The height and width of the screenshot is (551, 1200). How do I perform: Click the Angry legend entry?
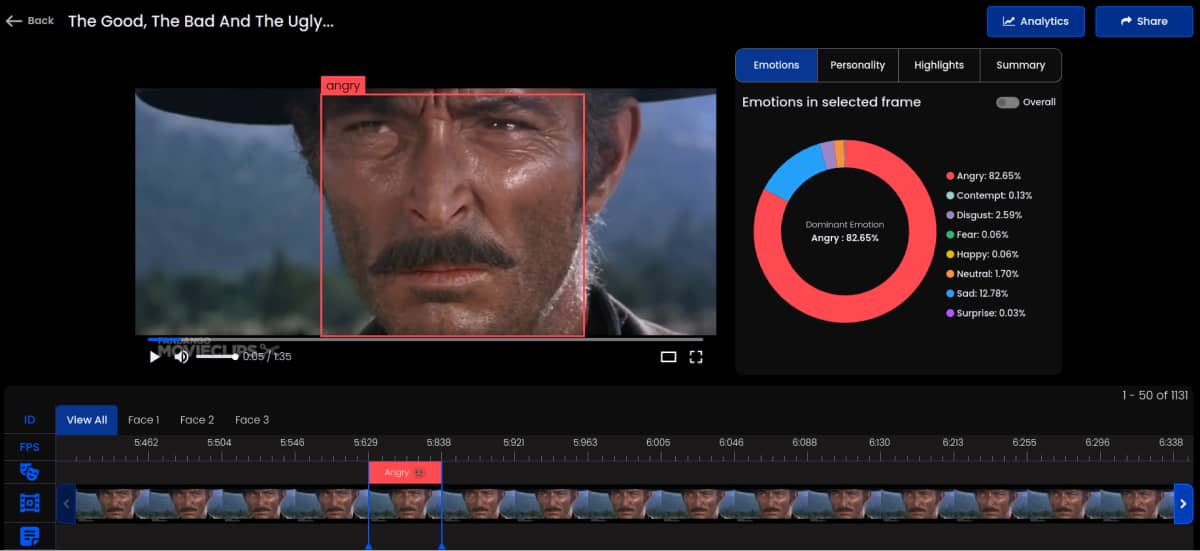point(984,176)
